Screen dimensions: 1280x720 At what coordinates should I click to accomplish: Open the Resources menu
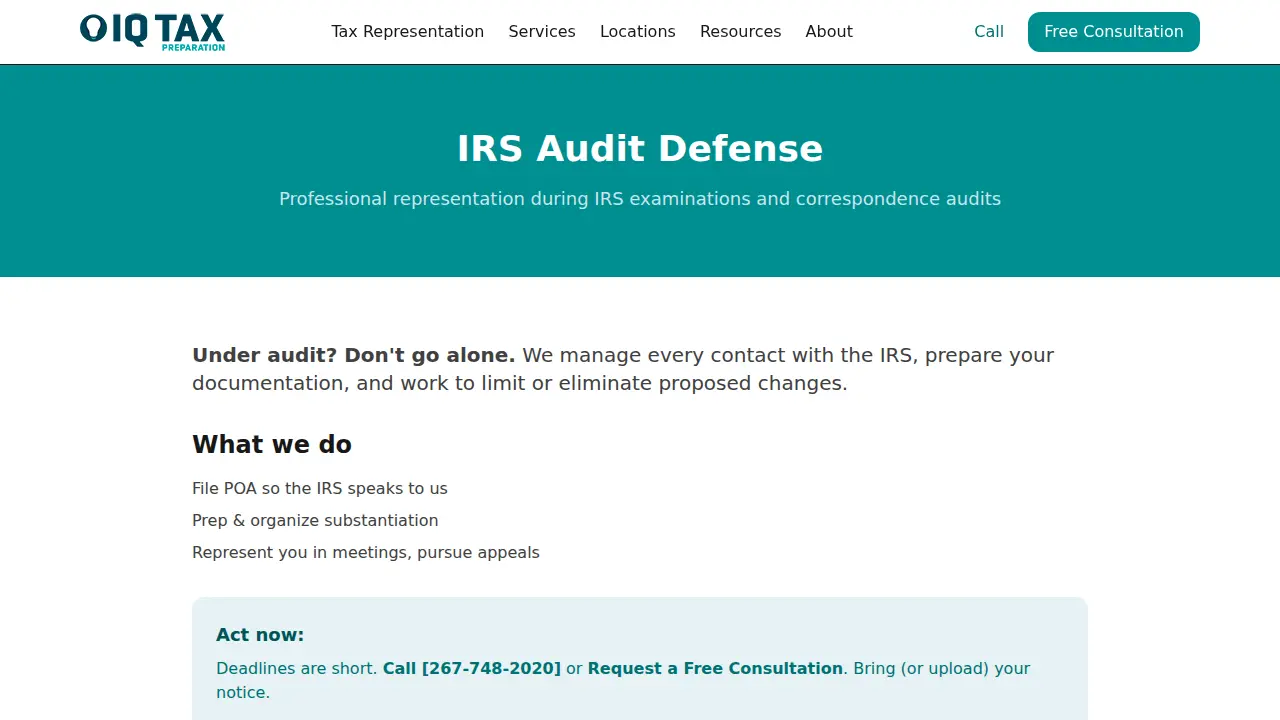point(740,32)
